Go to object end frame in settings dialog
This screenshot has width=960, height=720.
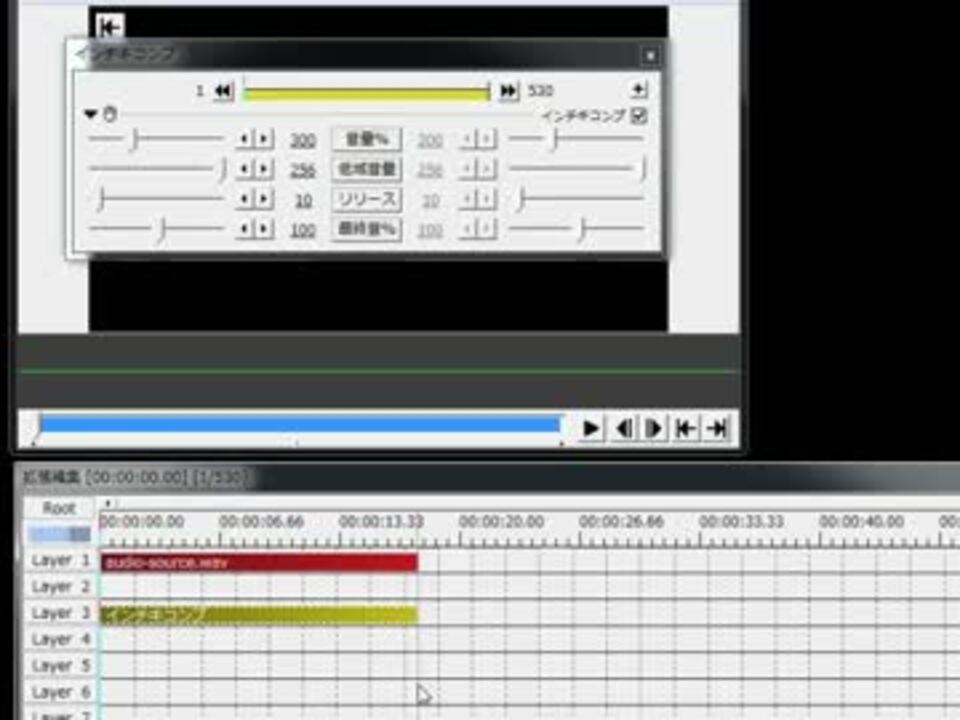click(x=508, y=91)
